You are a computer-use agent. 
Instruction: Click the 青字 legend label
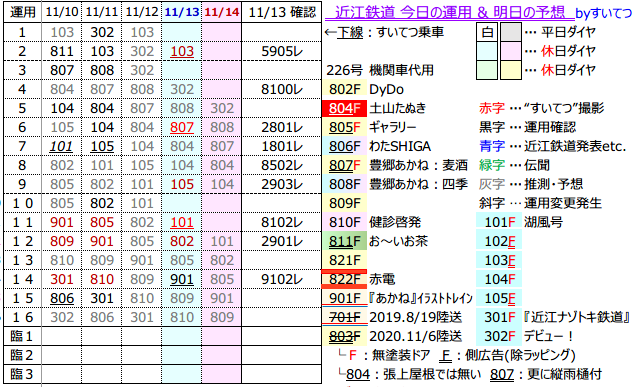(492, 146)
